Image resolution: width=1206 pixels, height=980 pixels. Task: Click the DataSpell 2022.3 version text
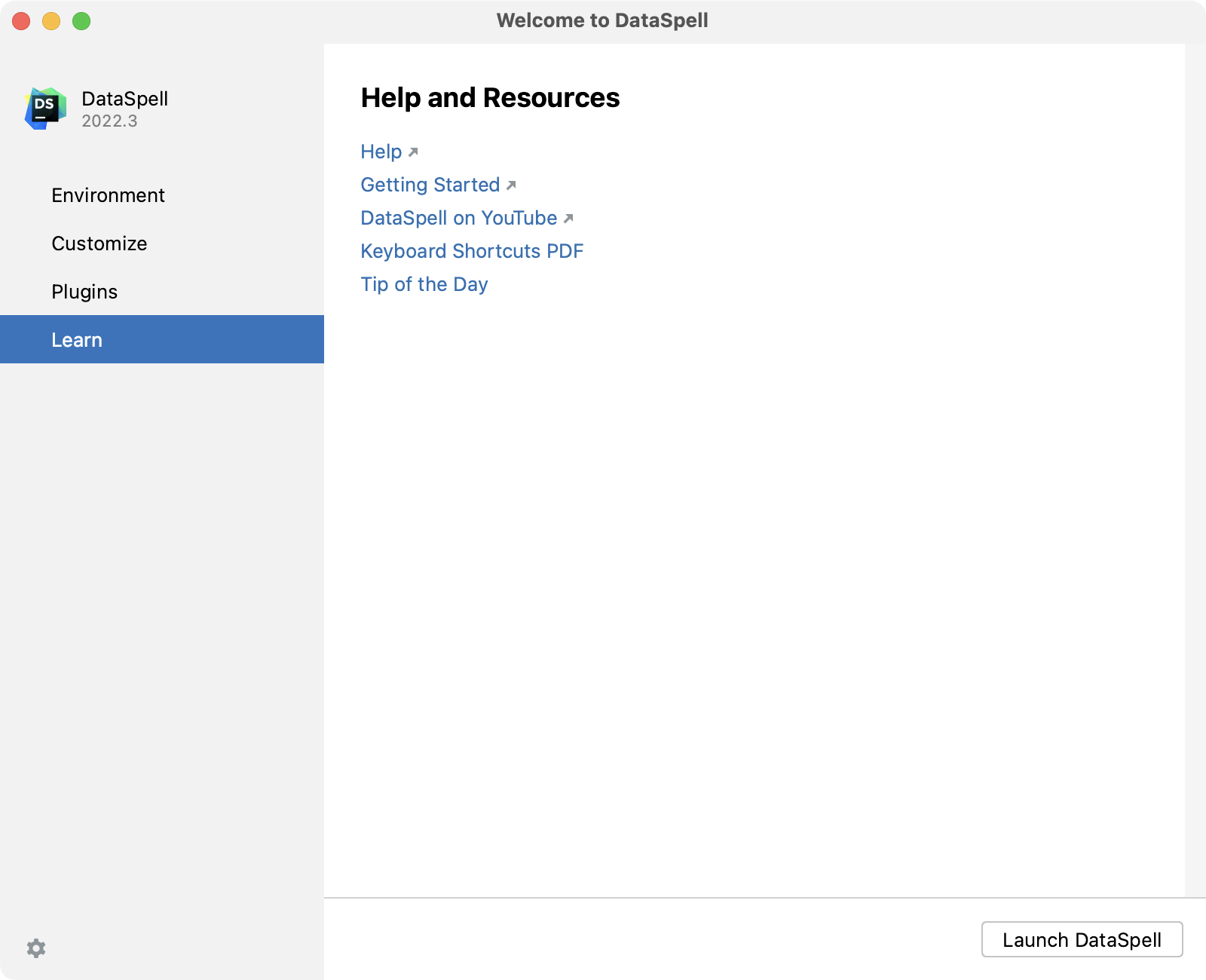point(109,121)
